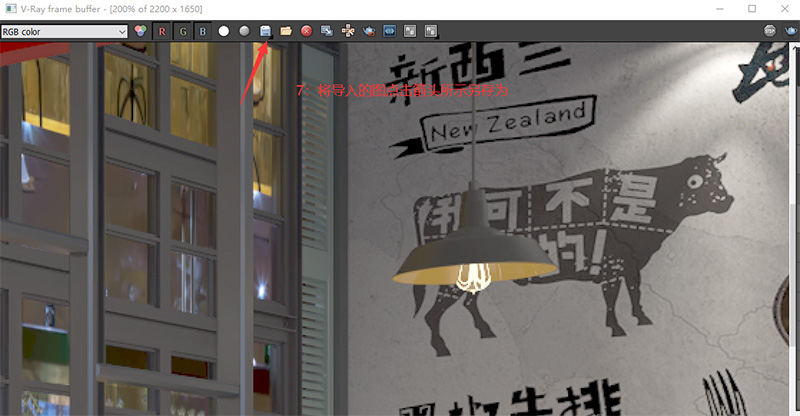Click the duplicate frame buffer icon
The height and width of the screenshot is (416, 800).
[327, 31]
